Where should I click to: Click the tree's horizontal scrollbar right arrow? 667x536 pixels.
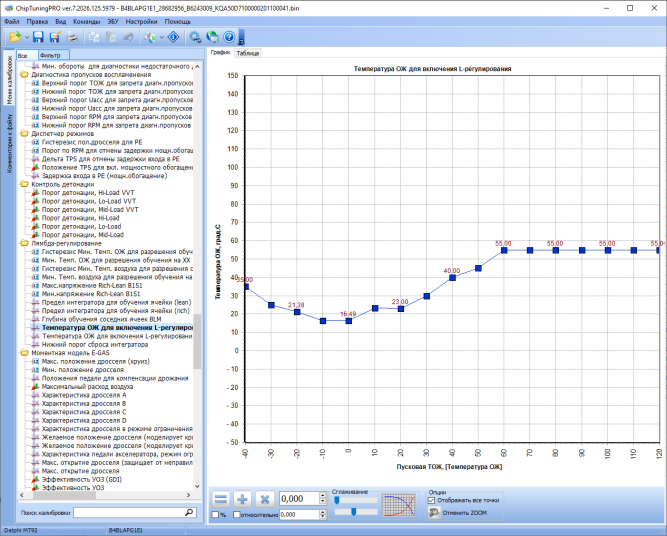[188, 495]
